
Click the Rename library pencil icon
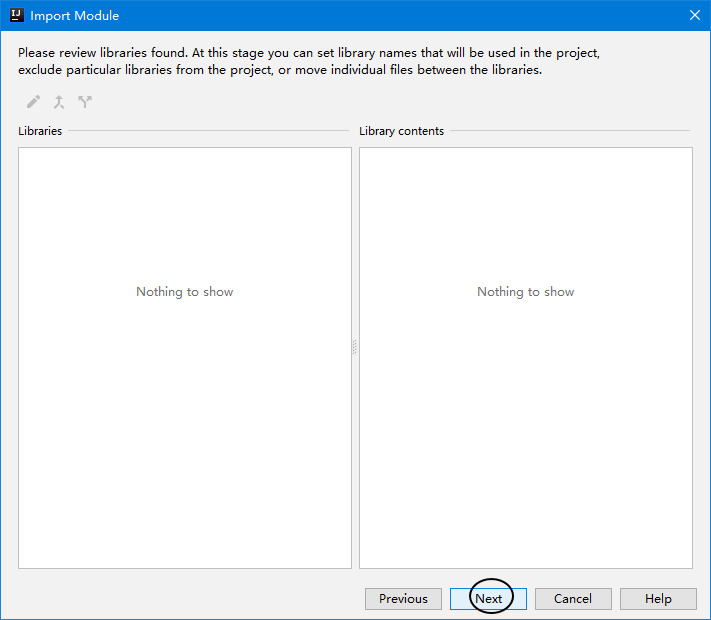point(33,102)
